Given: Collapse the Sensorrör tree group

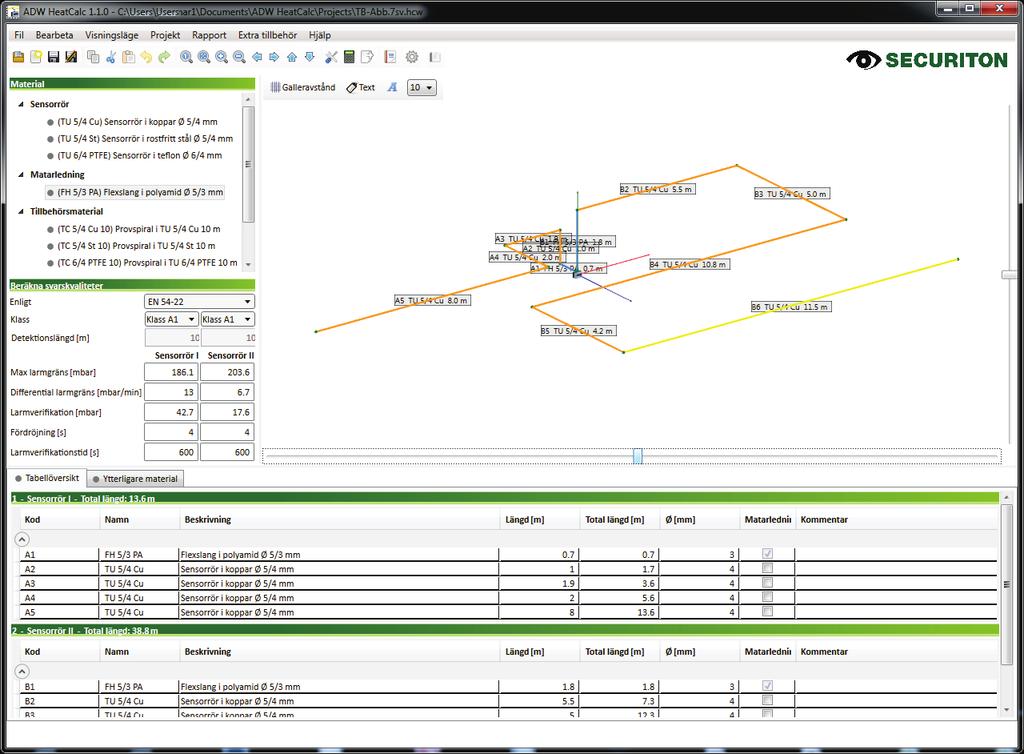Looking at the screenshot, I should (x=21, y=104).
